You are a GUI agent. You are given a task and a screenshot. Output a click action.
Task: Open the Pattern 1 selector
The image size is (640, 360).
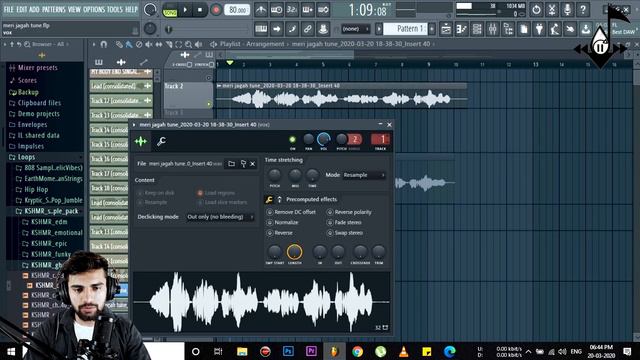point(406,29)
